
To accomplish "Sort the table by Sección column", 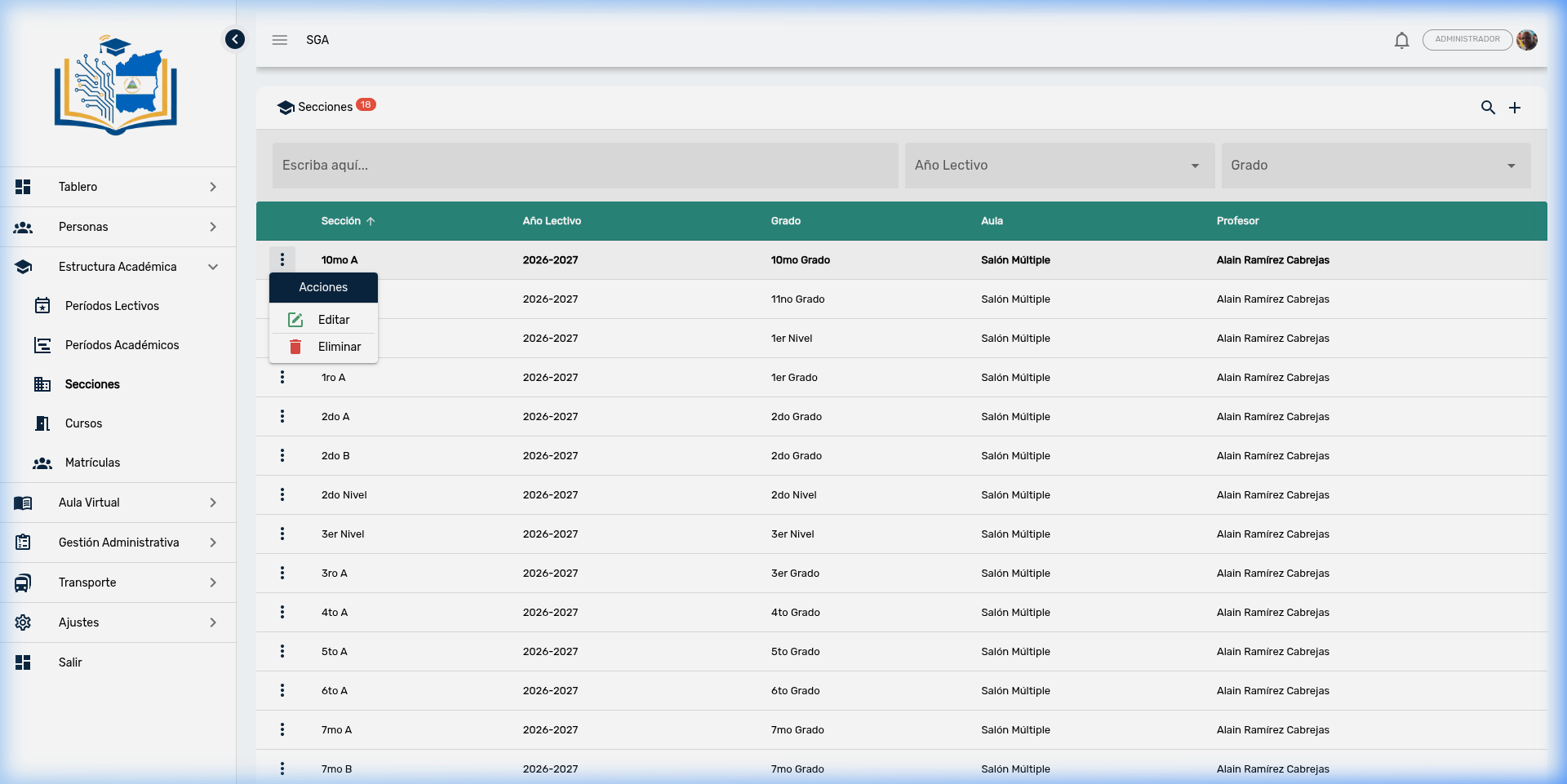I will [341, 221].
